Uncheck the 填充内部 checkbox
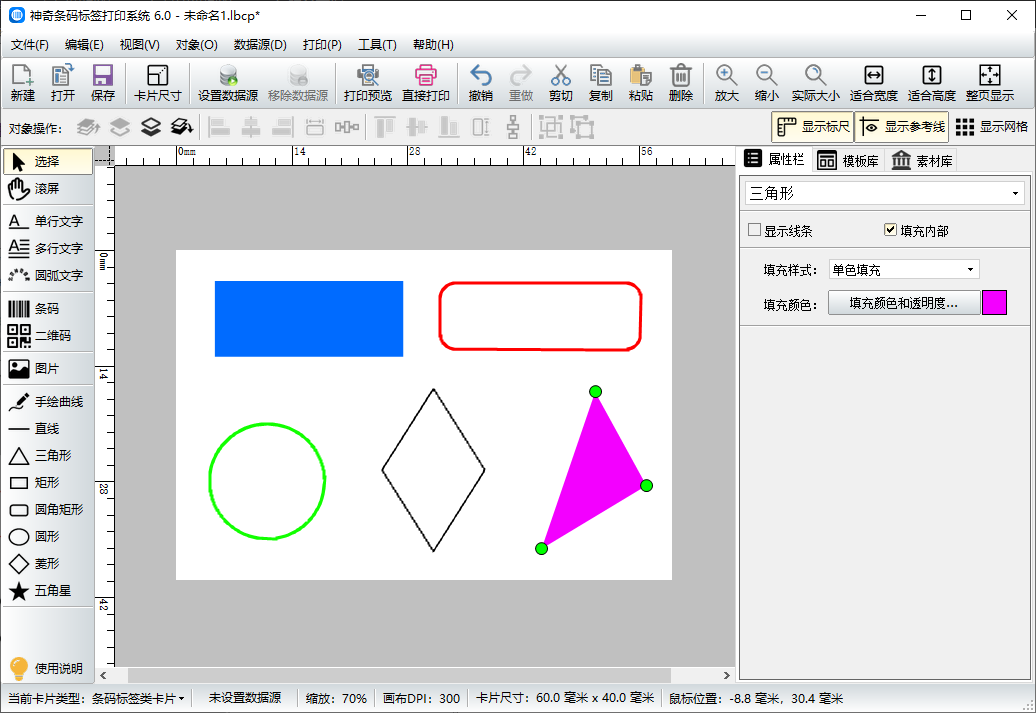Screen dimensions: 1036x713 click(x=891, y=231)
